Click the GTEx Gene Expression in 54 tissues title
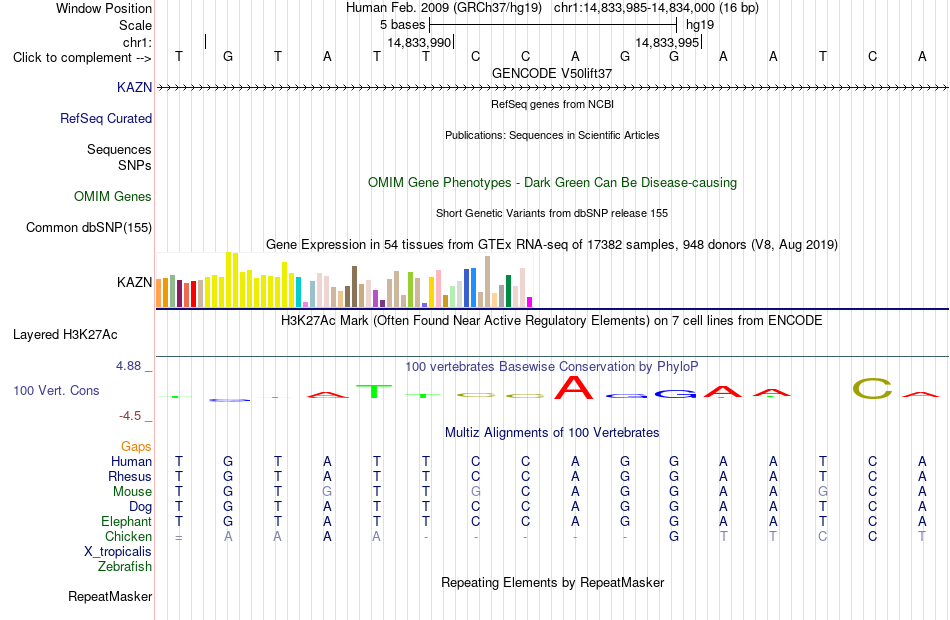The width and height of the screenshot is (950, 620). coord(552,244)
